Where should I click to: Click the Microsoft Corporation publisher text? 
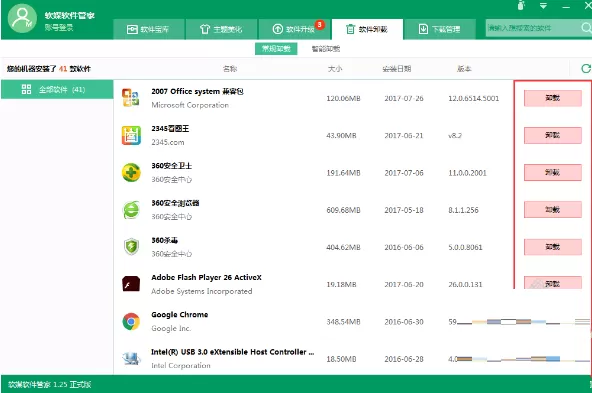[190, 105]
